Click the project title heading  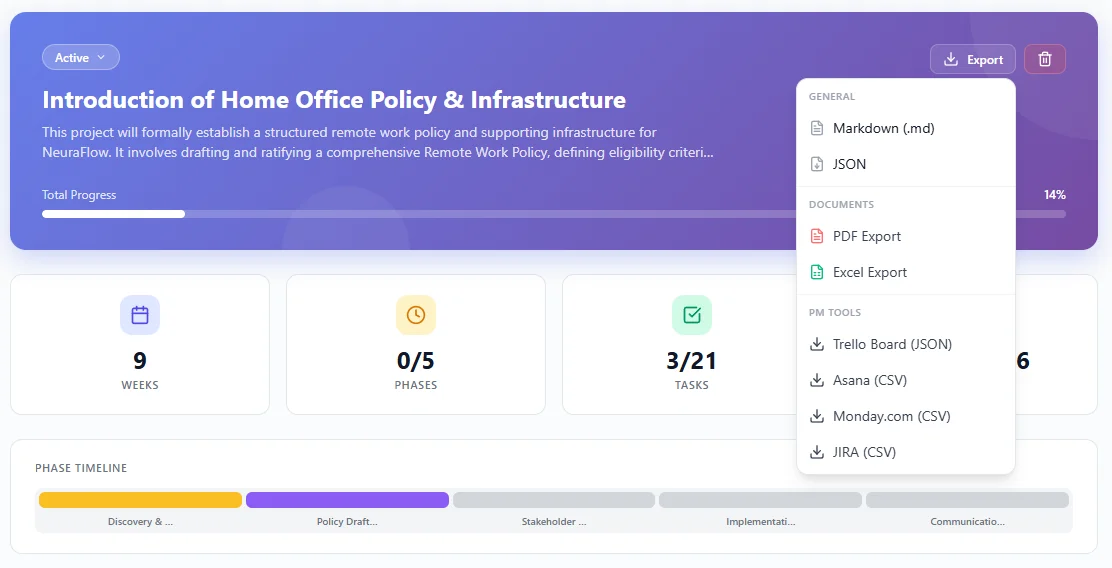(x=334, y=100)
